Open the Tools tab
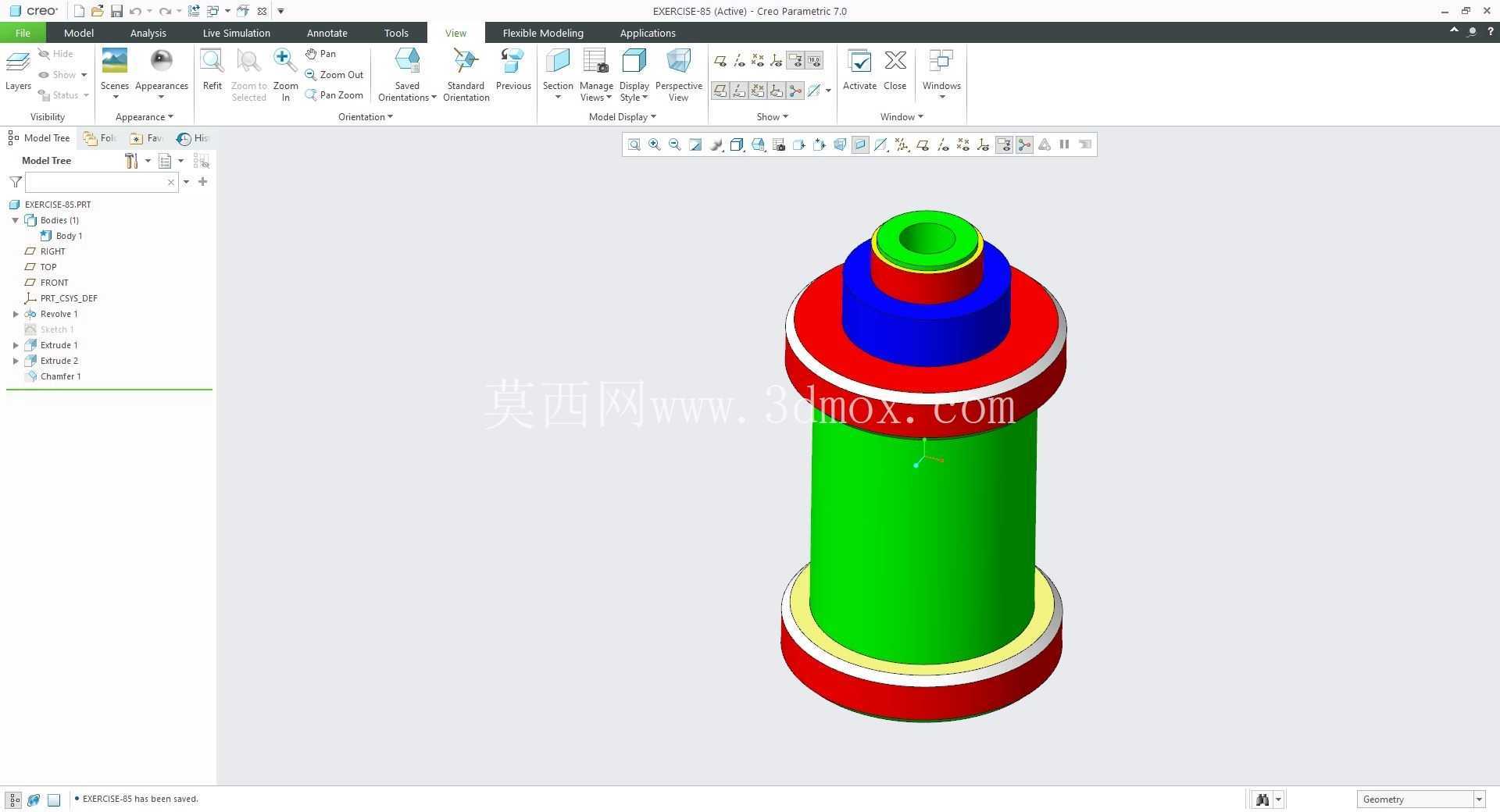This screenshot has width=1500, height=812. pyautogui.click(x=396, y=33)
